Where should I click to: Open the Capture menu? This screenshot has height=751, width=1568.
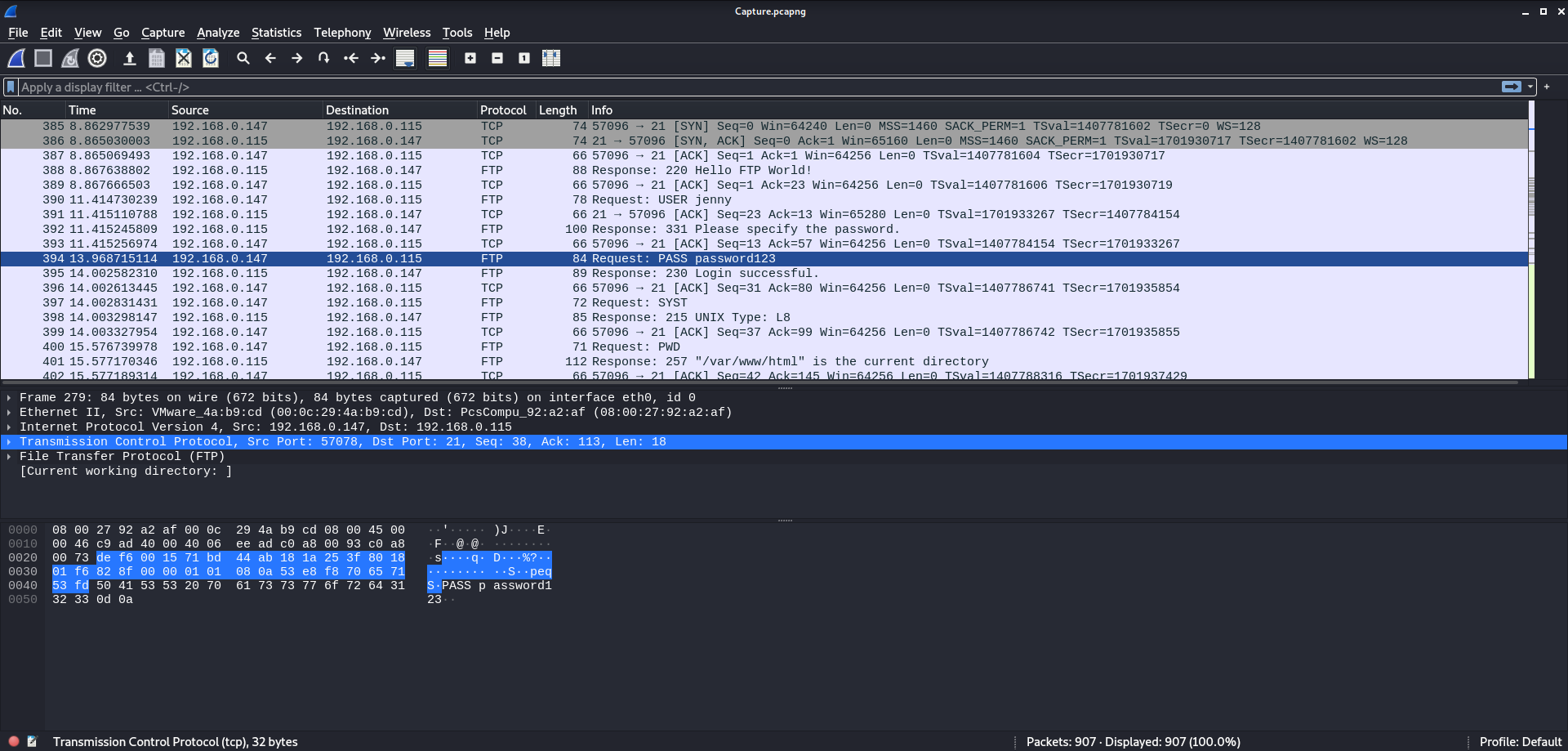point(163,33)
